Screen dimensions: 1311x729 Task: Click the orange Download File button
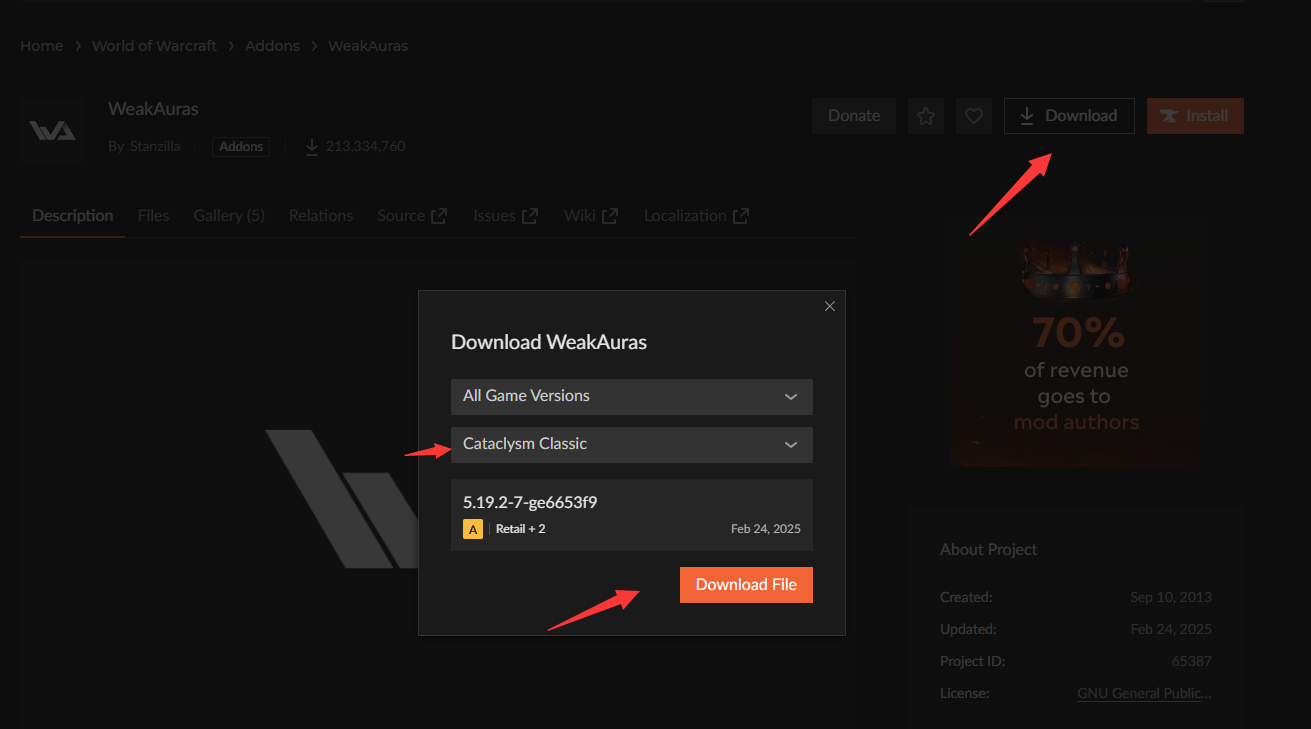pyautogui.click(x=746, y=585)
